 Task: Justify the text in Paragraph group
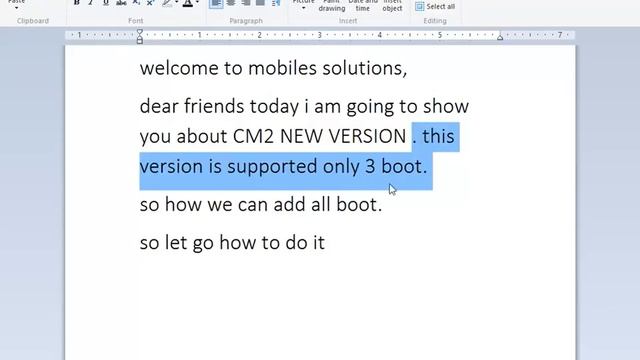click(x=260, y=3)
